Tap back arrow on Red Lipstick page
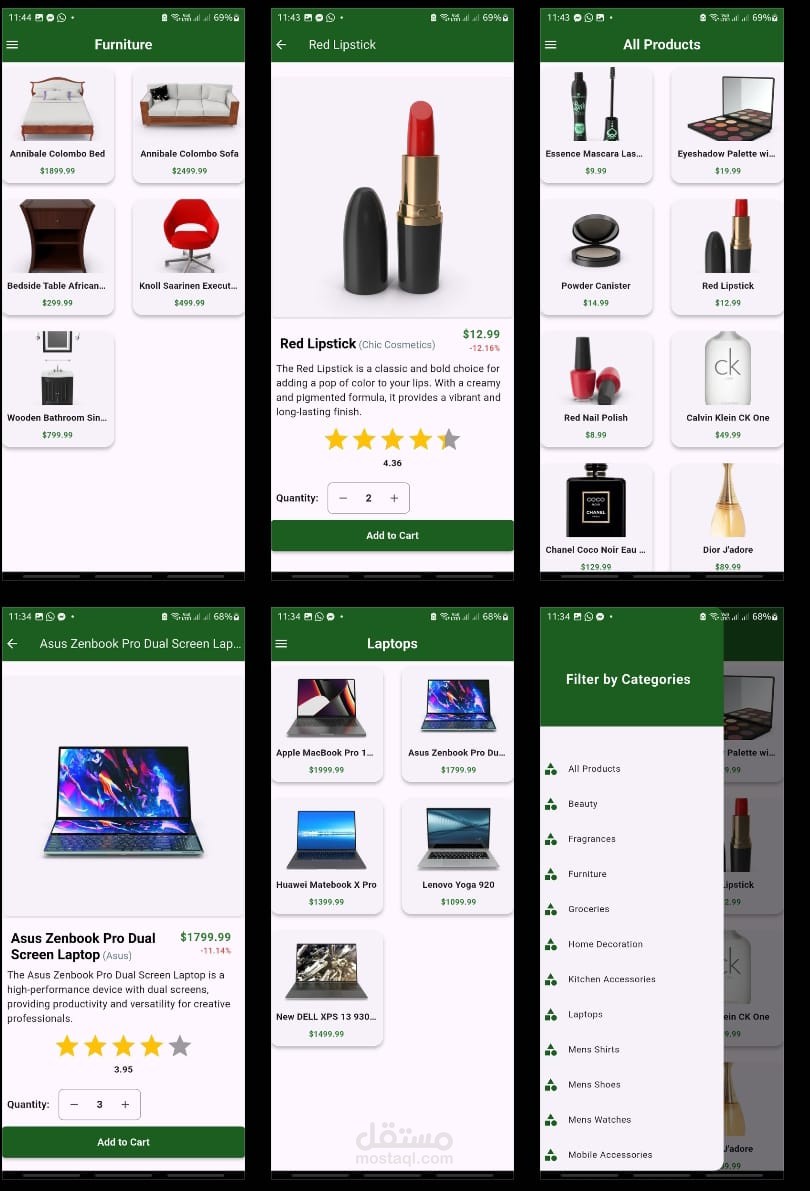Image resolution: width=810 pixels, height=1191 pixels. tap(281, 45)
